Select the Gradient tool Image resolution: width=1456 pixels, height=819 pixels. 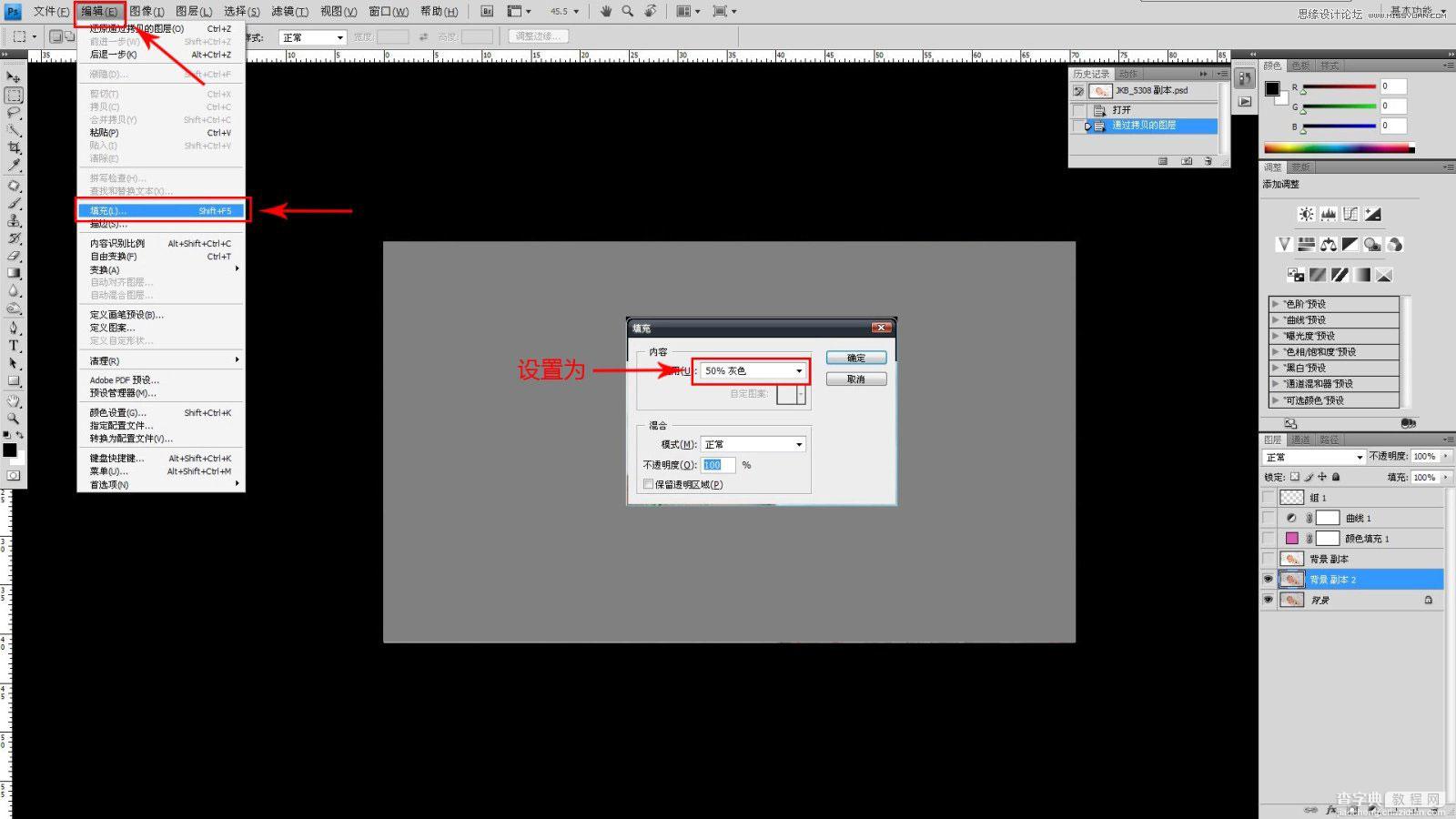click(14, 273)
